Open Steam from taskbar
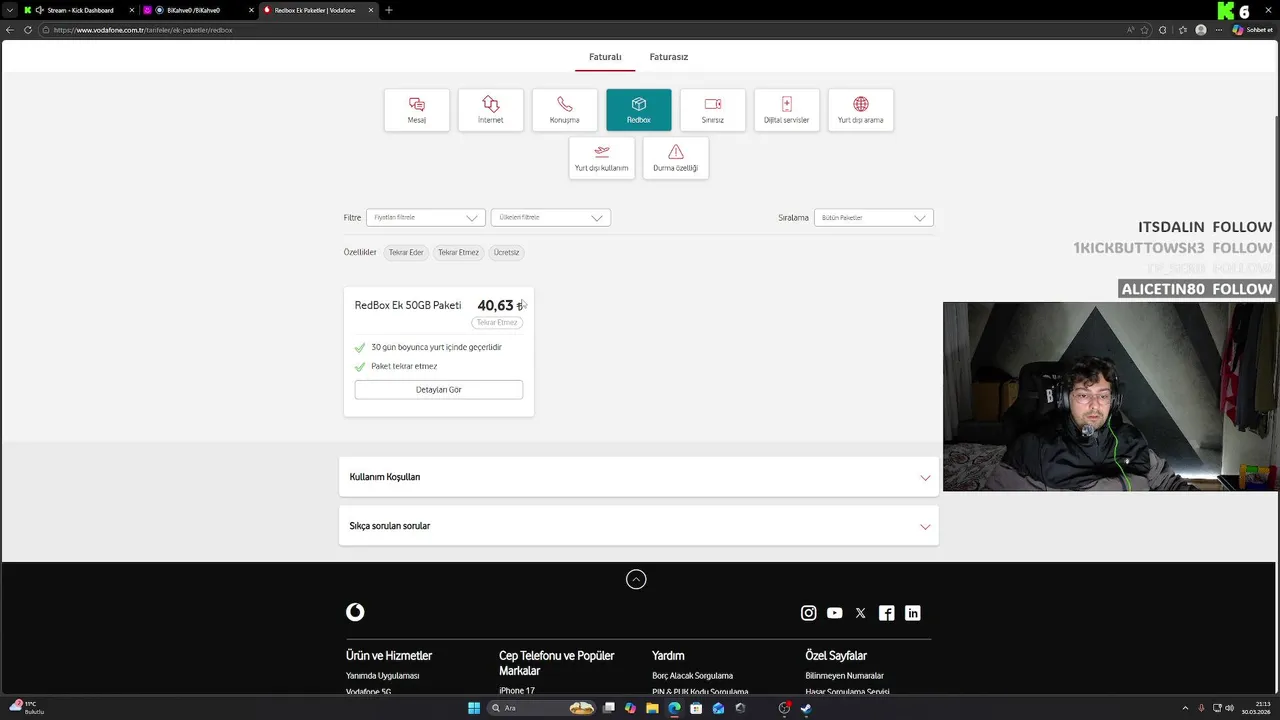The width and height of the screenshot is (1280, 720). (x=806, y=708)
